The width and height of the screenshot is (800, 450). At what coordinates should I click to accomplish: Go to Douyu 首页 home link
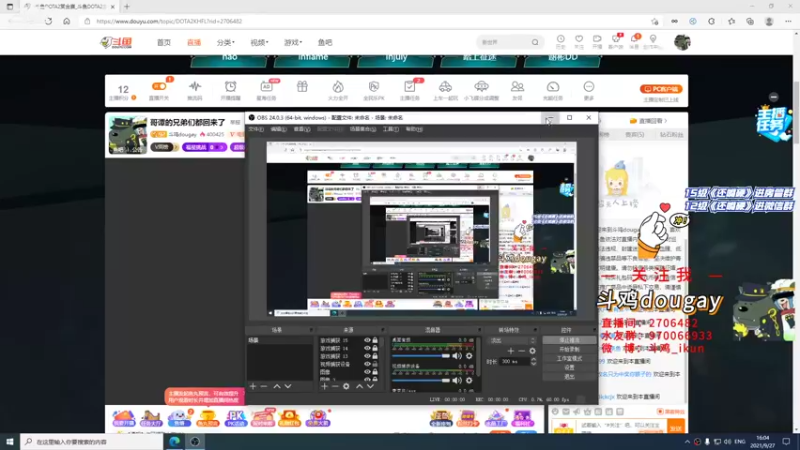pos(164,42)
